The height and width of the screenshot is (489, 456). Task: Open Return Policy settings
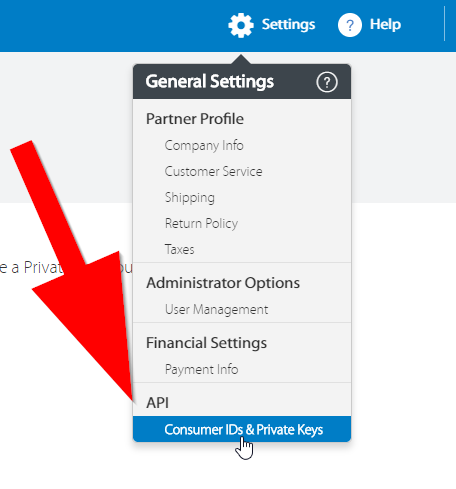(x=201, y=223)
